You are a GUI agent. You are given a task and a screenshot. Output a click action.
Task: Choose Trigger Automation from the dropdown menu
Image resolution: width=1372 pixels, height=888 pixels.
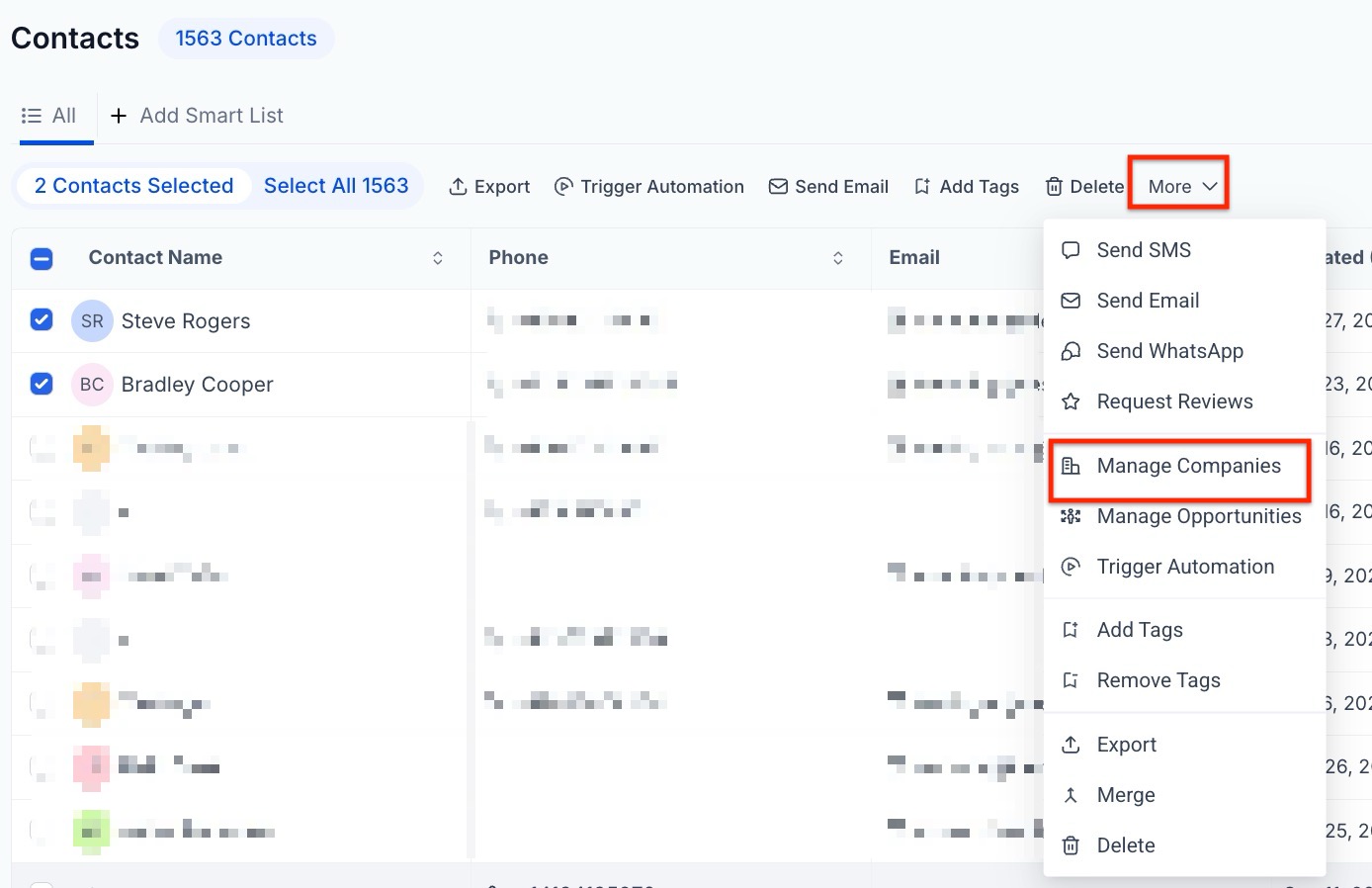click(1185, 567)
